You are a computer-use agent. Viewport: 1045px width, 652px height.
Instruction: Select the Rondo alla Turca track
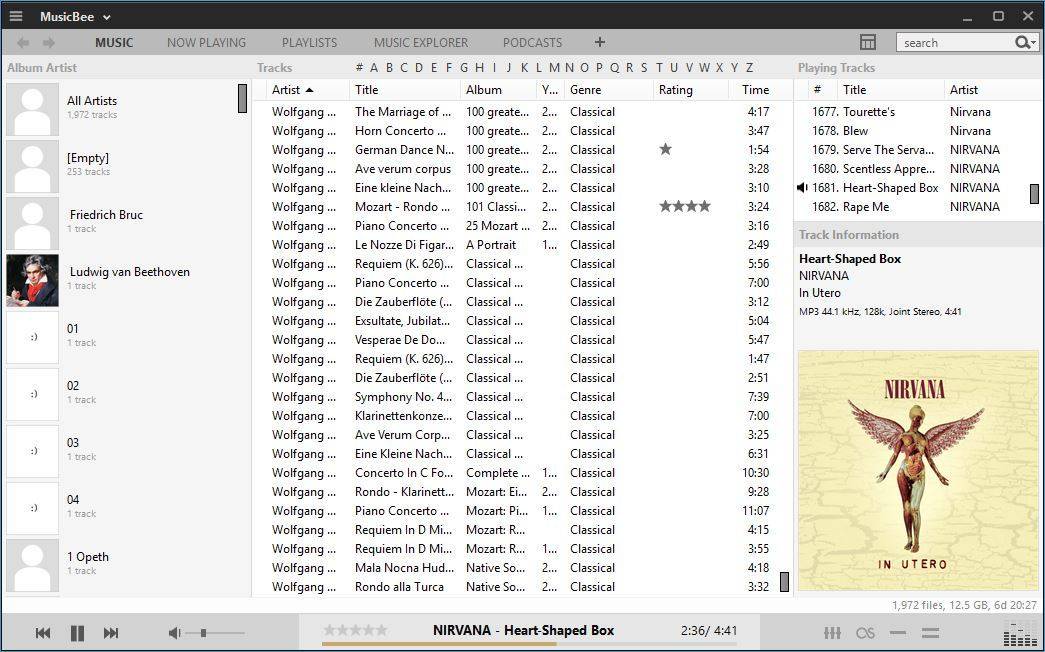click(520, 587)
